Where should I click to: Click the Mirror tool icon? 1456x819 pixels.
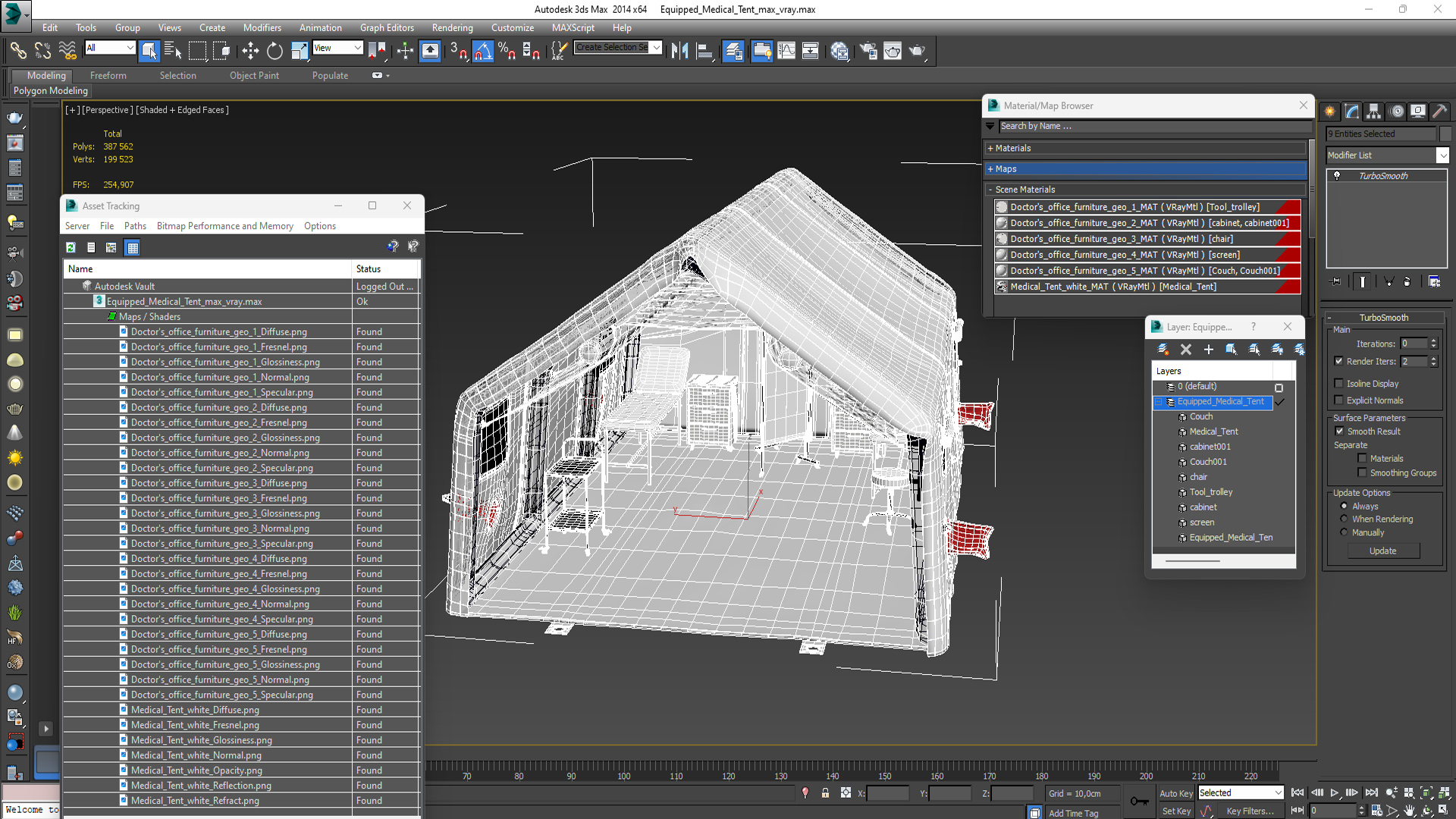(x=679, y=51)
